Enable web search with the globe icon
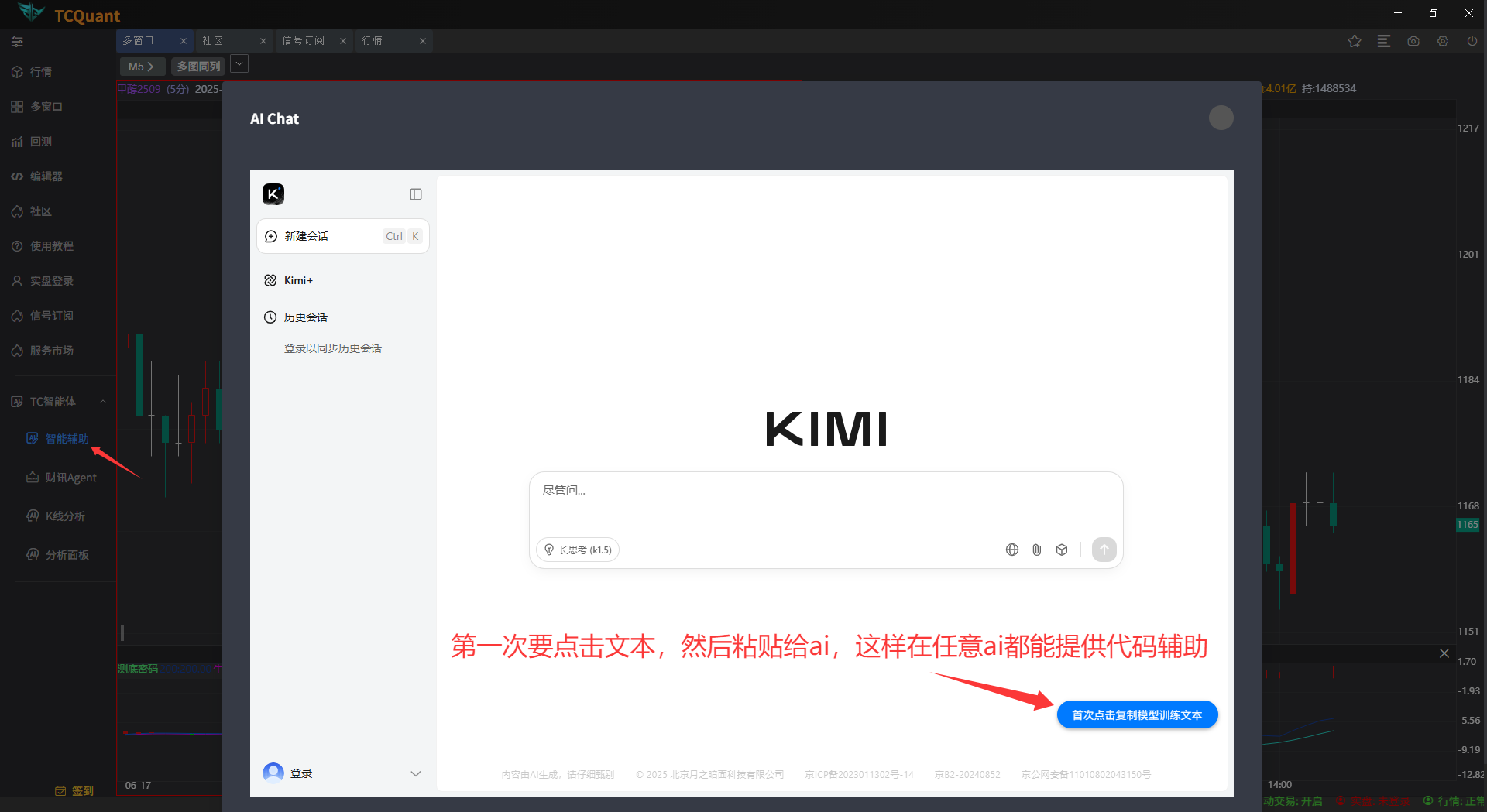1487x812 pixels. (x=1012, y=550)
